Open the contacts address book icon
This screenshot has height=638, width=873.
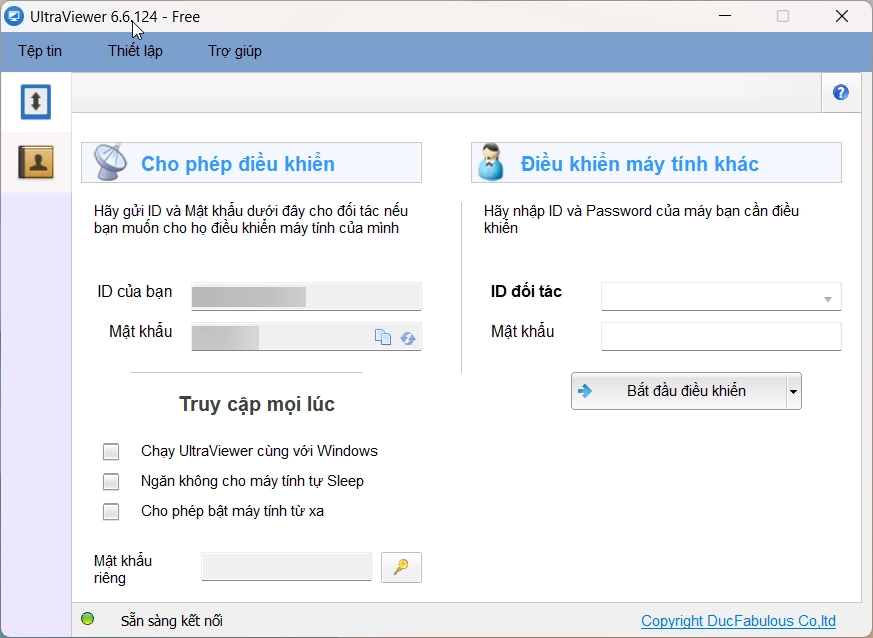tap(36, 162)
